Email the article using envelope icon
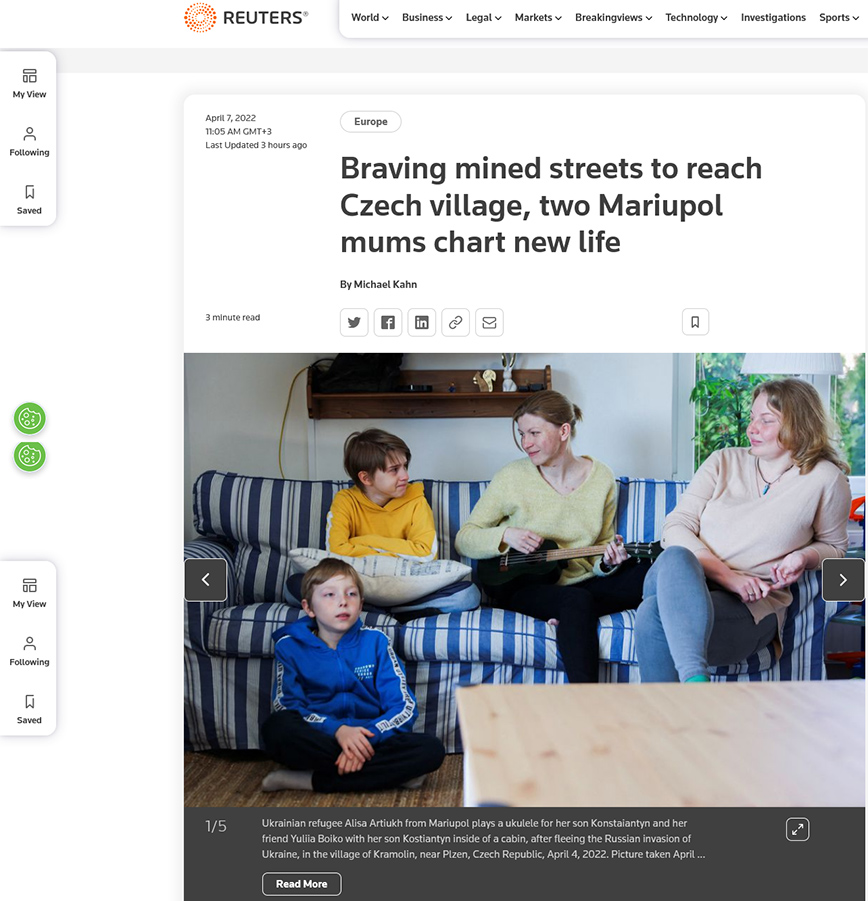Screen dimensions: 868x901 click(x=489, y=322)
